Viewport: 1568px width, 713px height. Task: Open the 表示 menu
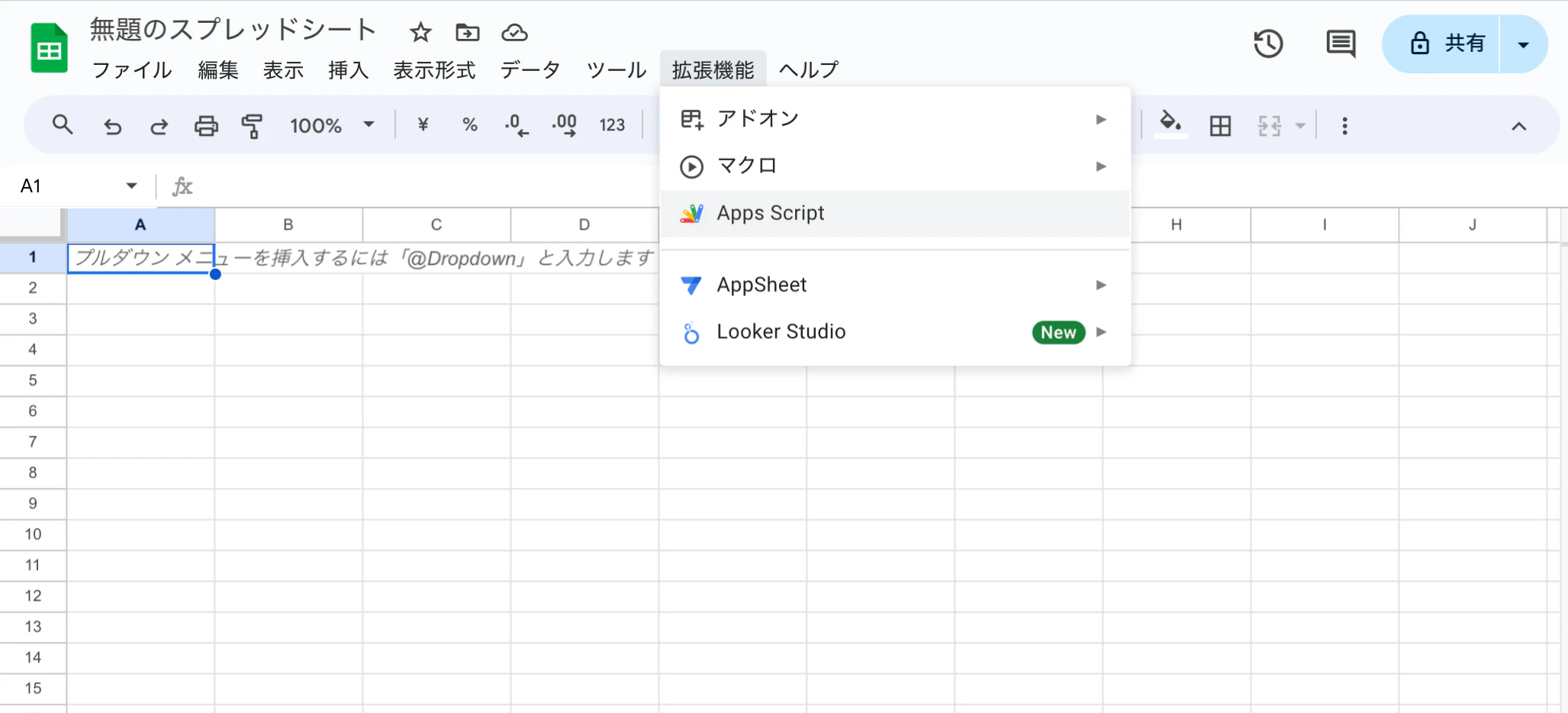[x=283, y=70]
